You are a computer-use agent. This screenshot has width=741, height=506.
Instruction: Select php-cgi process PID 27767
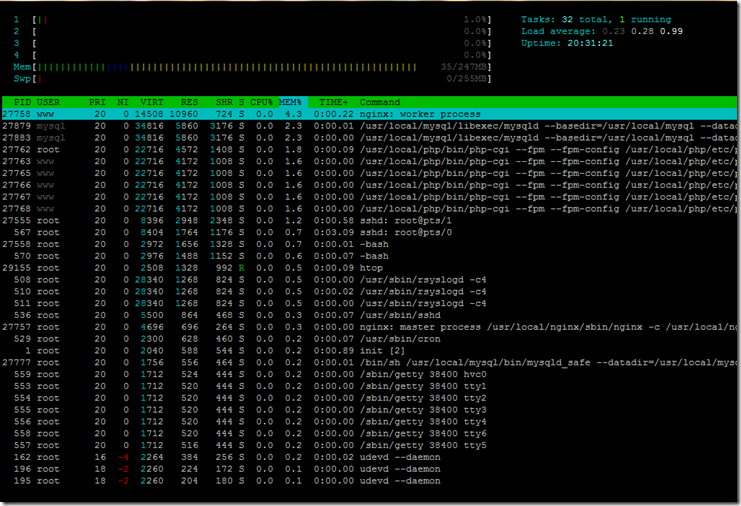(x=369, y=197)
